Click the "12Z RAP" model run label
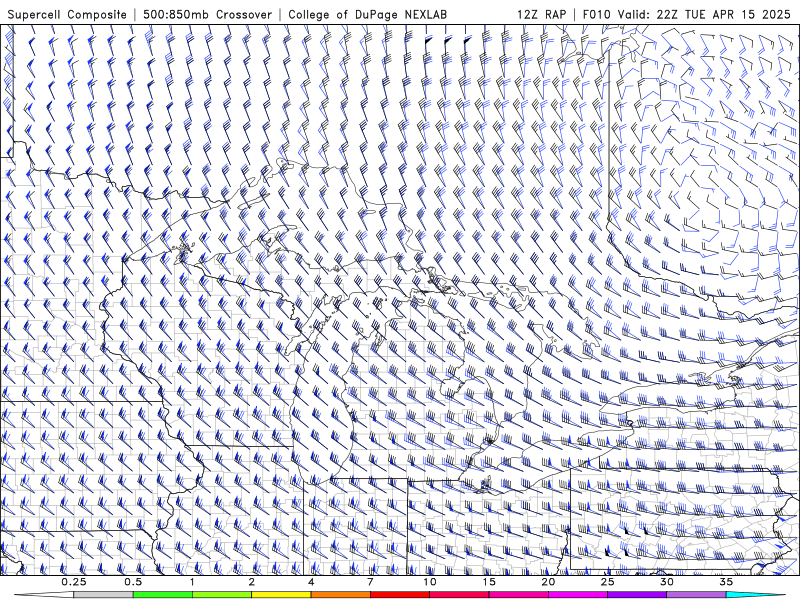This screenshot has height=600, width=800. pyautogui.click(x=541, y=14)
